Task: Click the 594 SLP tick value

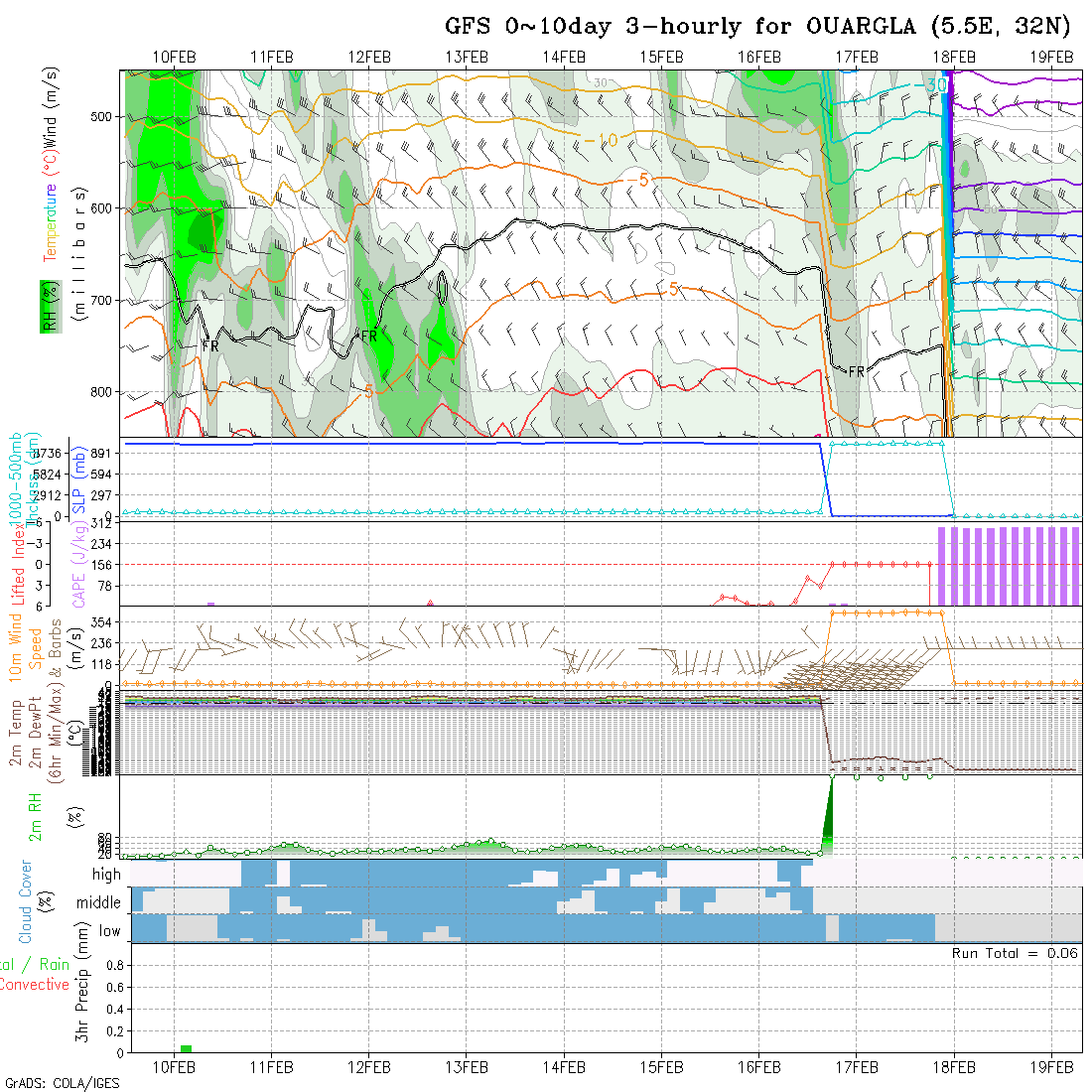Action: click(101, 475)
